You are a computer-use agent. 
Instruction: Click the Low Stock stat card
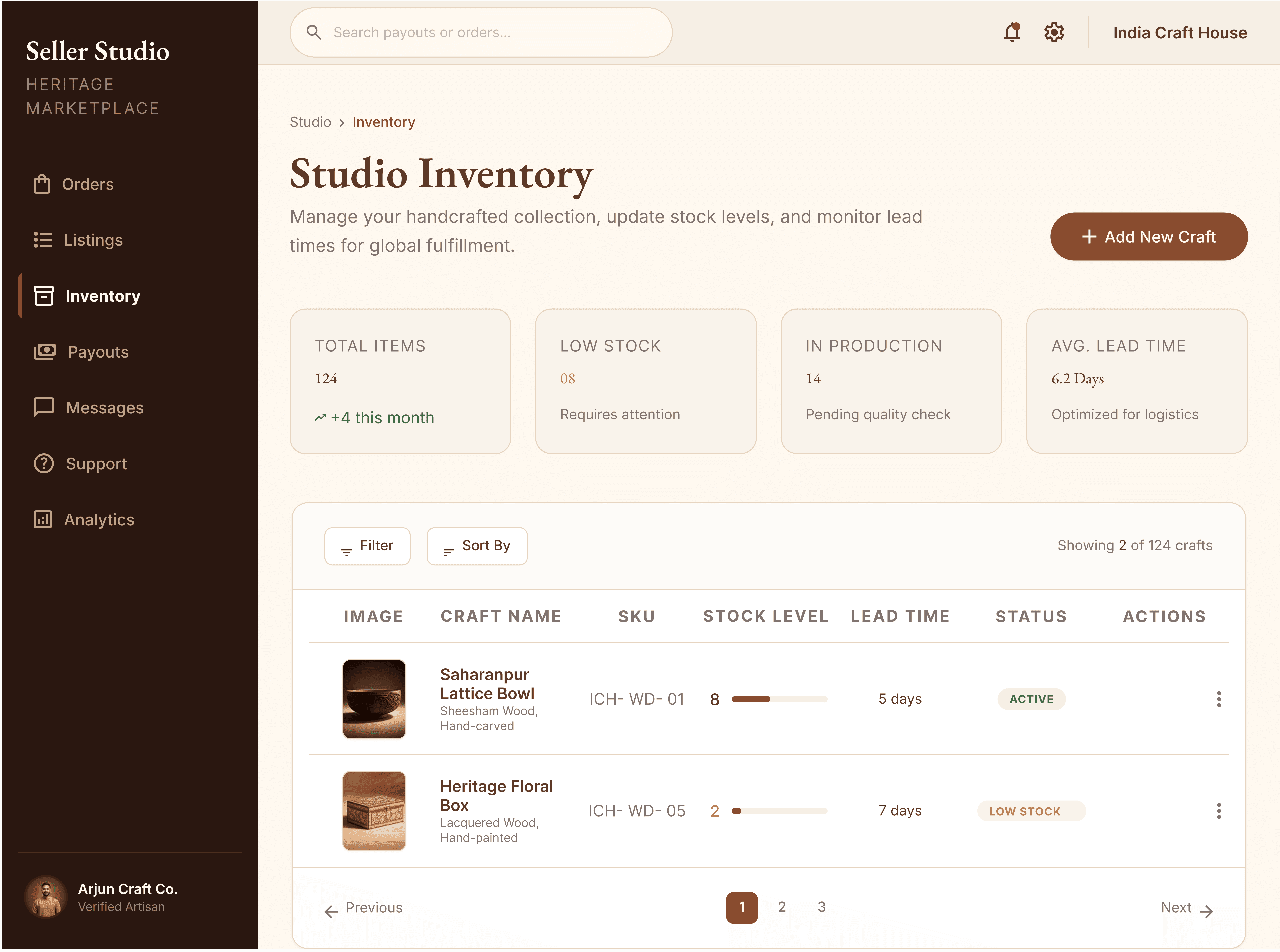click(x=646, y=381)
